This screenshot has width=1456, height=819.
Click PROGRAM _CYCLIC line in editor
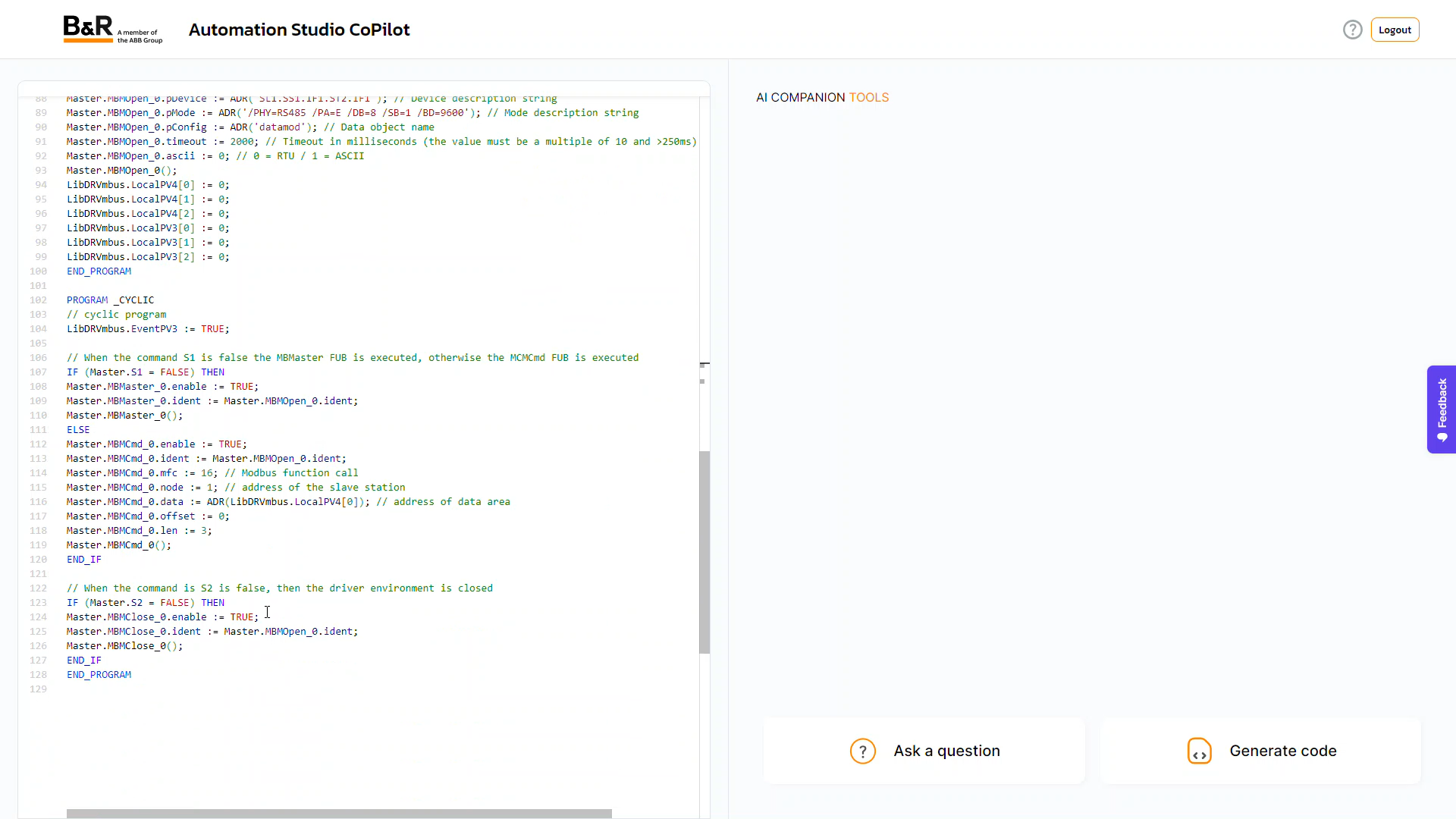tap(110, 300)
